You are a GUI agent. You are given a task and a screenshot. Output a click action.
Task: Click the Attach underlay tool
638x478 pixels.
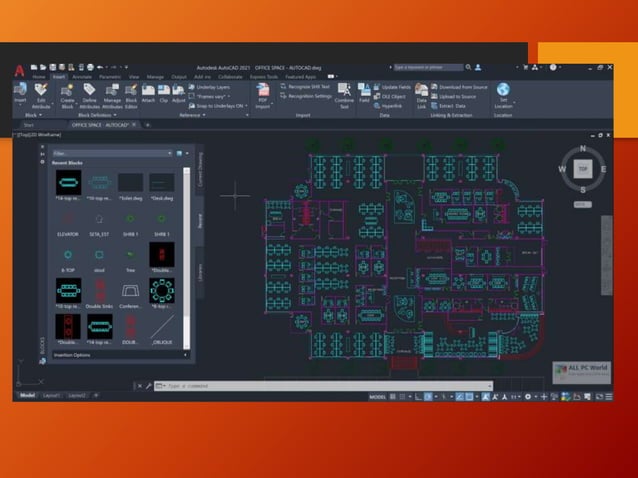pos(147,92)
